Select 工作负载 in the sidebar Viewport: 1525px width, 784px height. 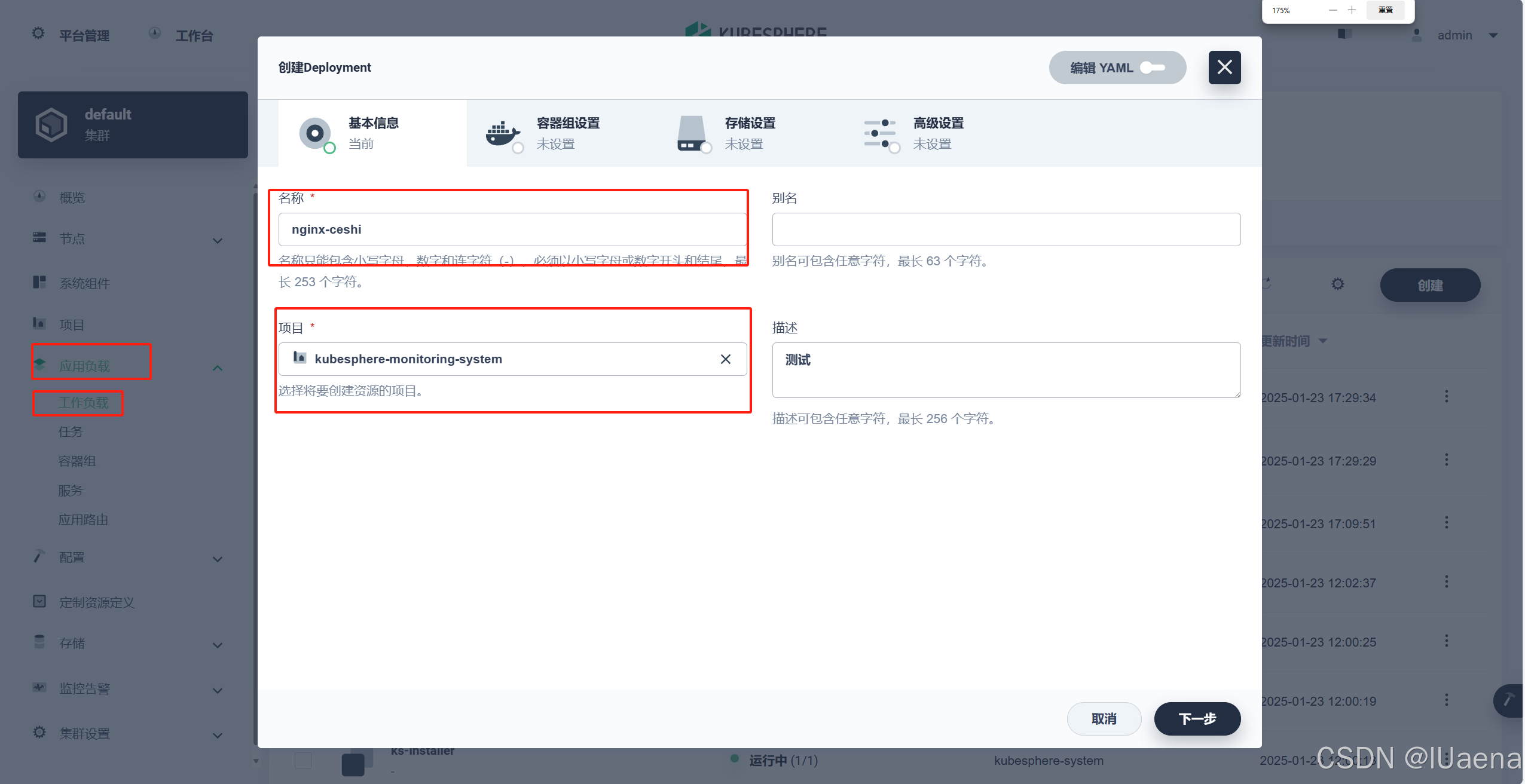pos(83,403)
